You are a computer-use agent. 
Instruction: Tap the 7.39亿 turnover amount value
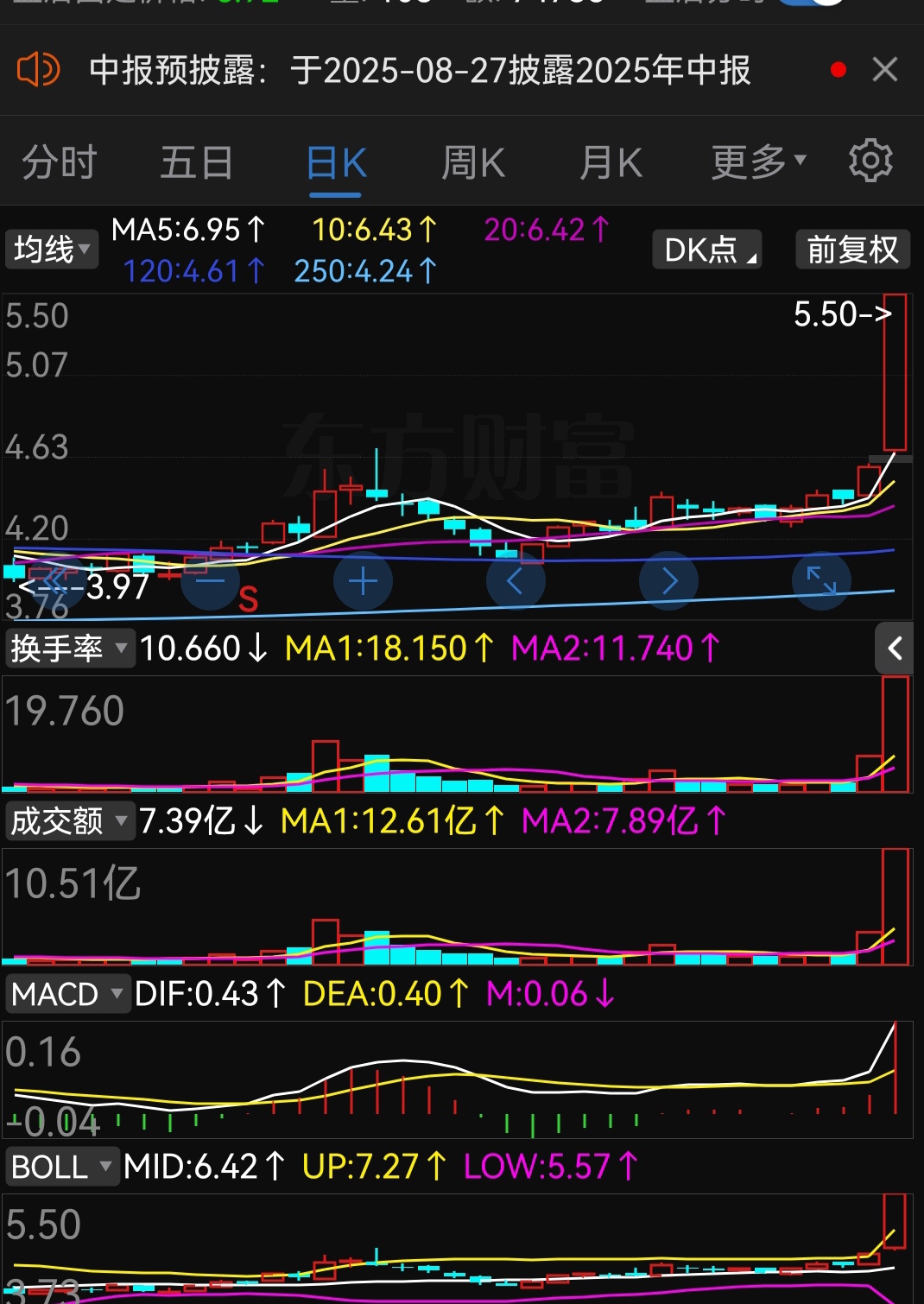201,821
